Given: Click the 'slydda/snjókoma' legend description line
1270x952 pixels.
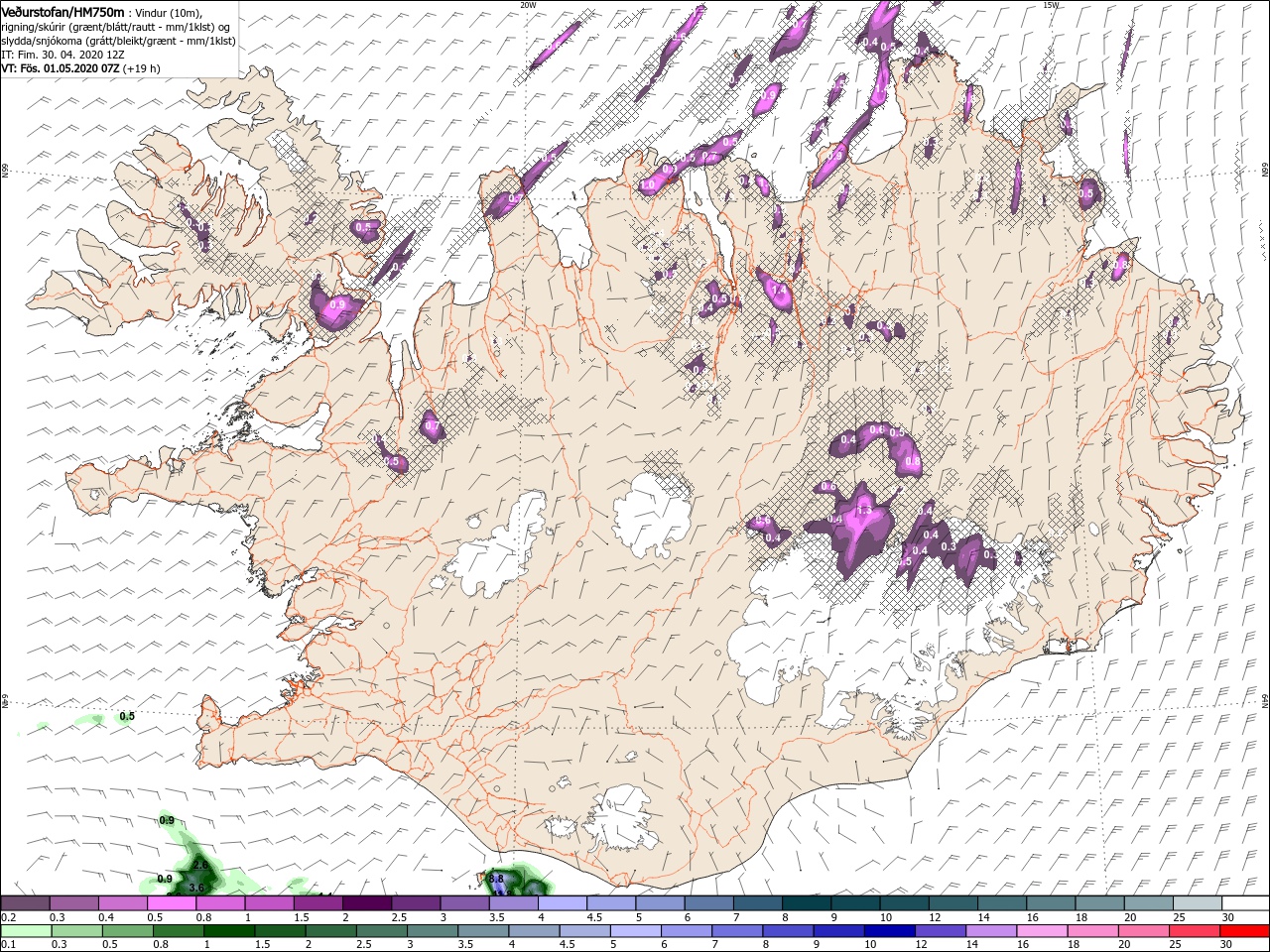Looking at the screenshot, I should point(118,41).
